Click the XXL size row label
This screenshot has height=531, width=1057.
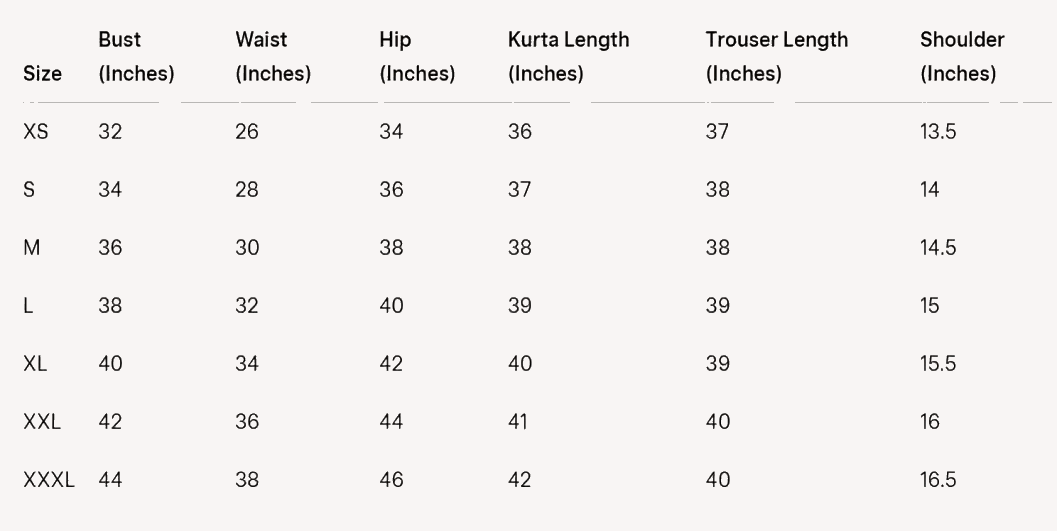42,422
